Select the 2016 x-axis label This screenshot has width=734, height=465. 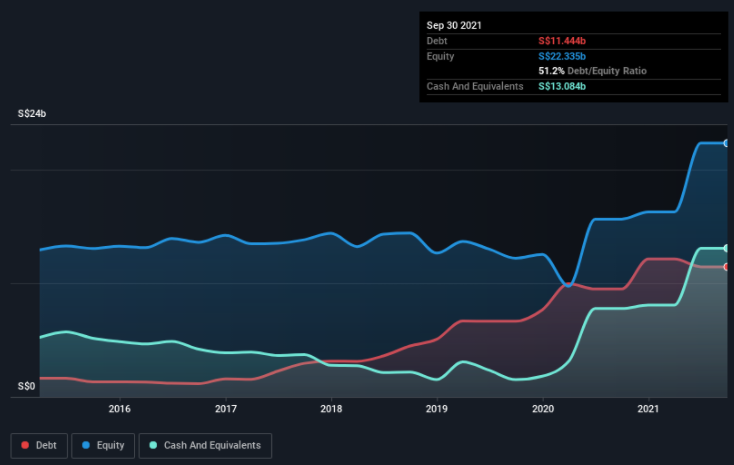coord(120,408)
